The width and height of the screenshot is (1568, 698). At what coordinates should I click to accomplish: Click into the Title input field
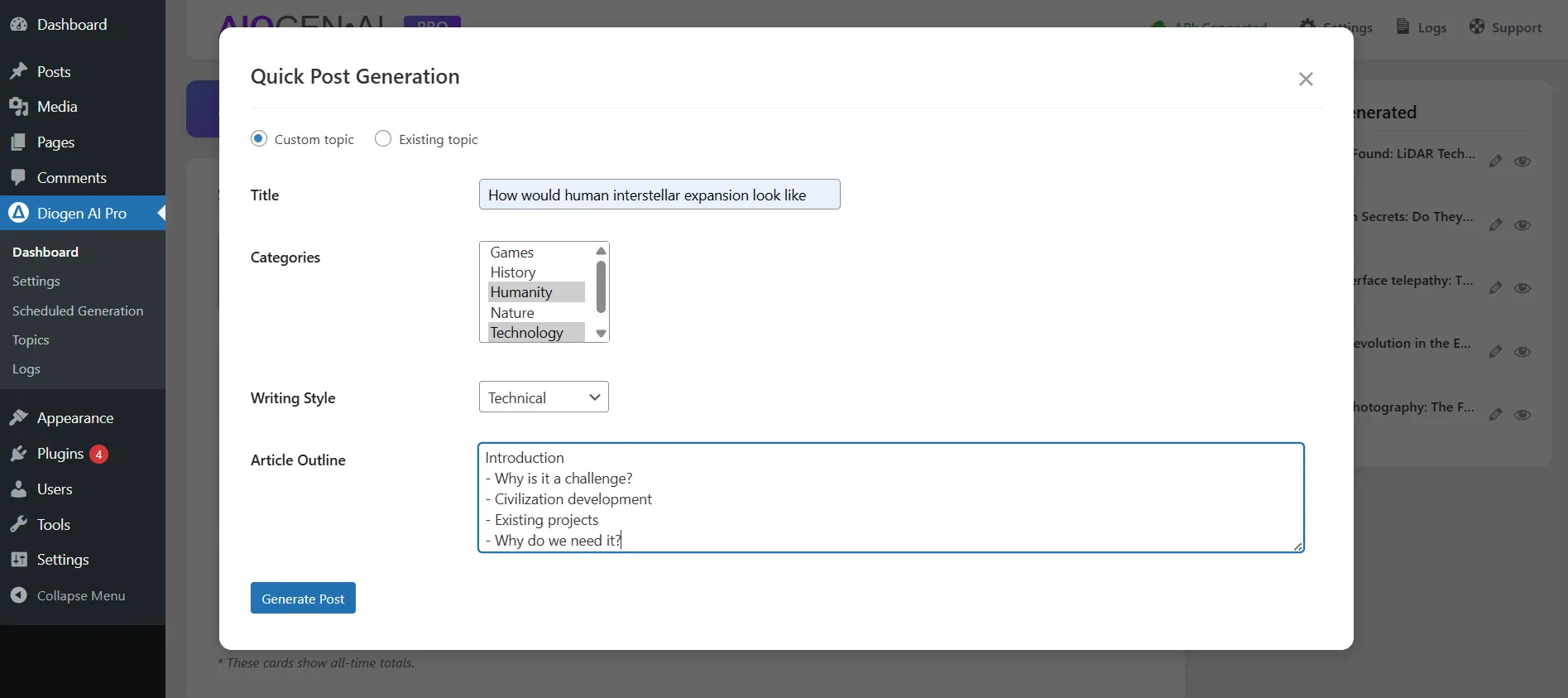tap(659, 195)
